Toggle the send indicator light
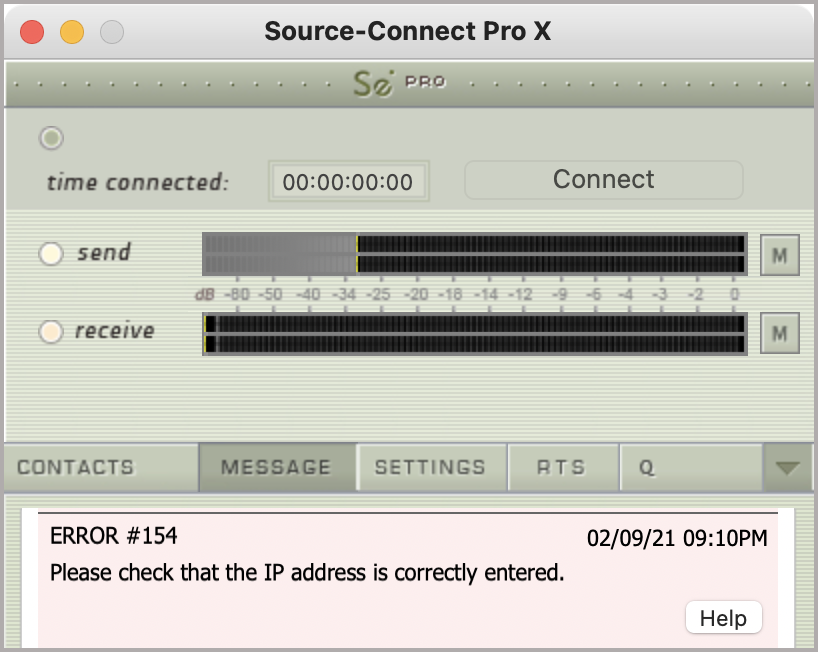The width and height of the screenshot is (818, 652). coord(51,254)
